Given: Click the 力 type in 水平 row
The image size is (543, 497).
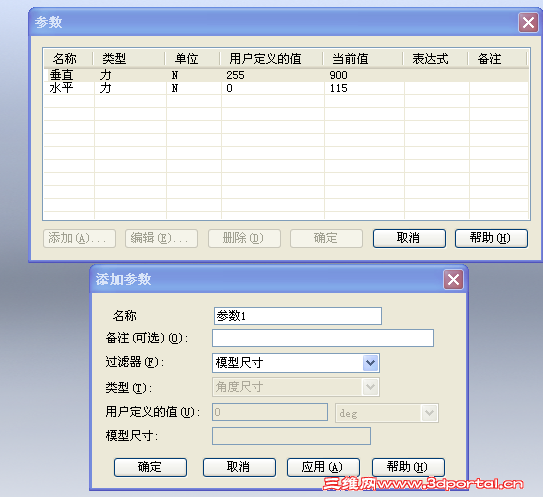Looking at the screenshot, I should click(106, 88).
